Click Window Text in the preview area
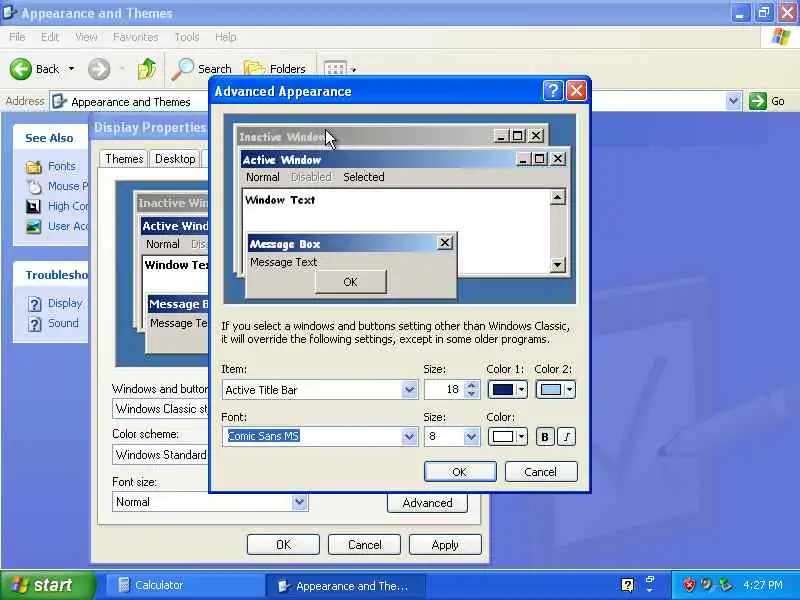Screen dimensions: 800x600 (280, 200)
